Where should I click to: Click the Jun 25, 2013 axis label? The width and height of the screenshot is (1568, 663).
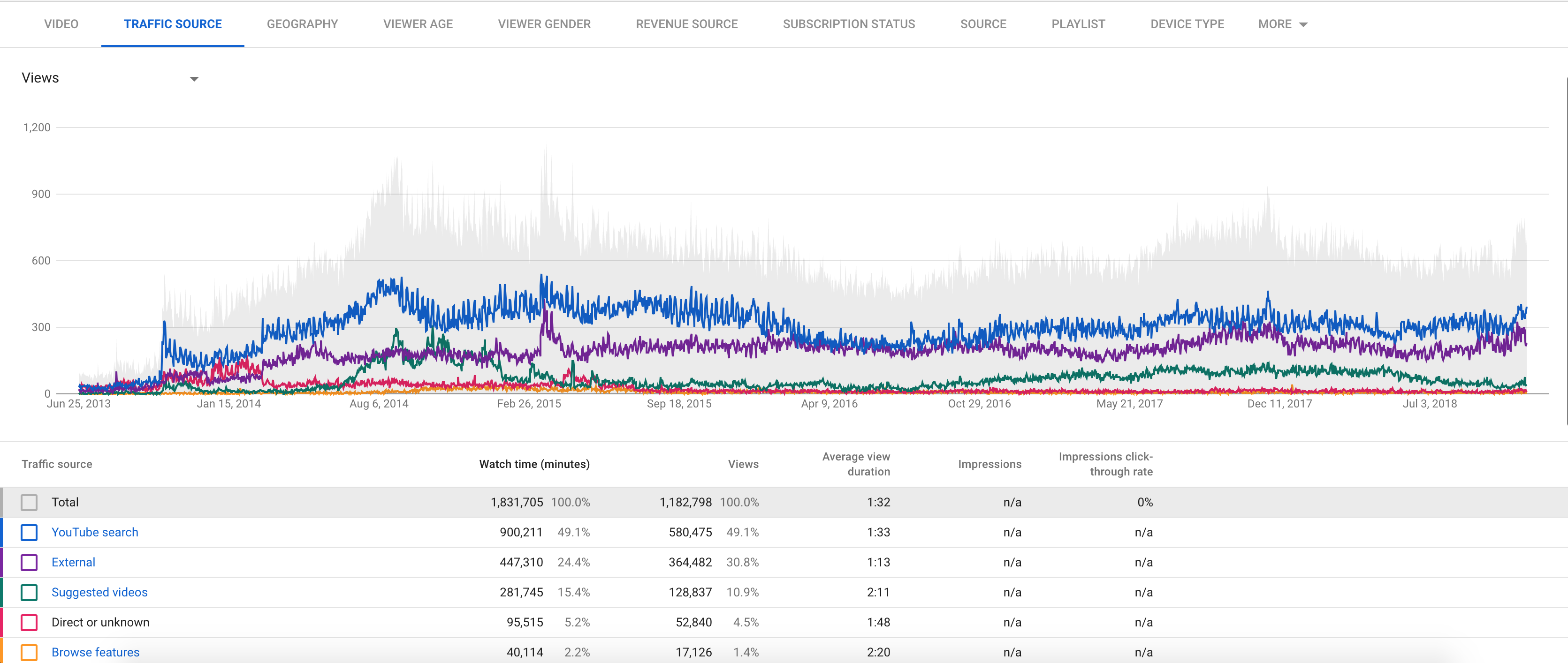click(x=78, y=404)
